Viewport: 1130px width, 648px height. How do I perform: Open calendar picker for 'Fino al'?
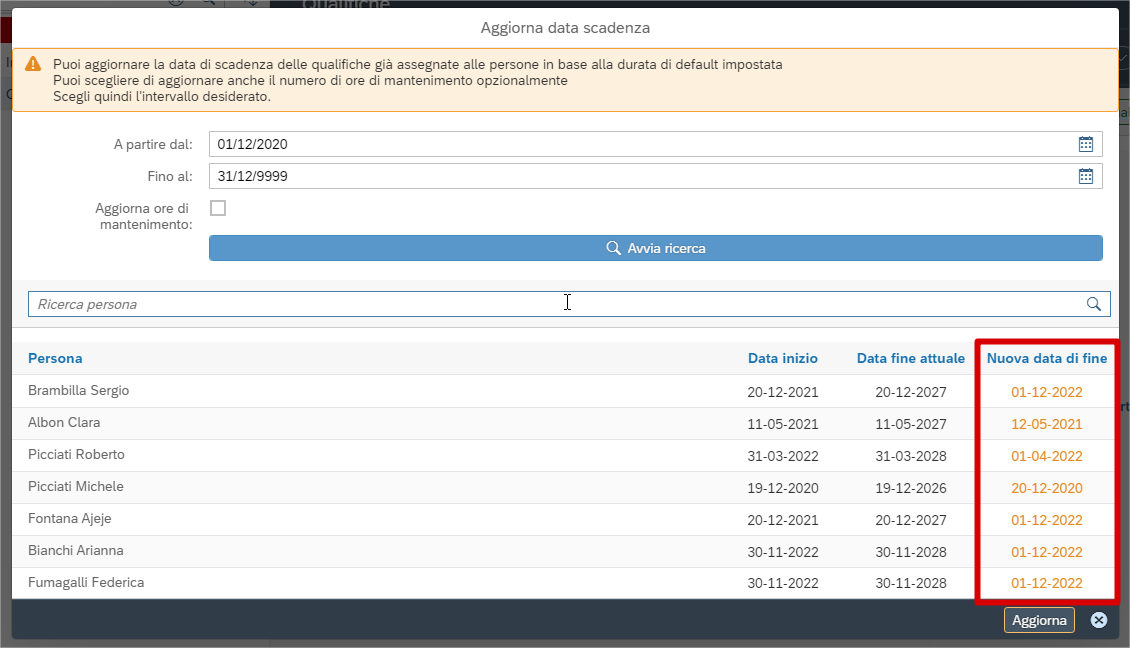pyautogui.click(x=1086, y=176)
